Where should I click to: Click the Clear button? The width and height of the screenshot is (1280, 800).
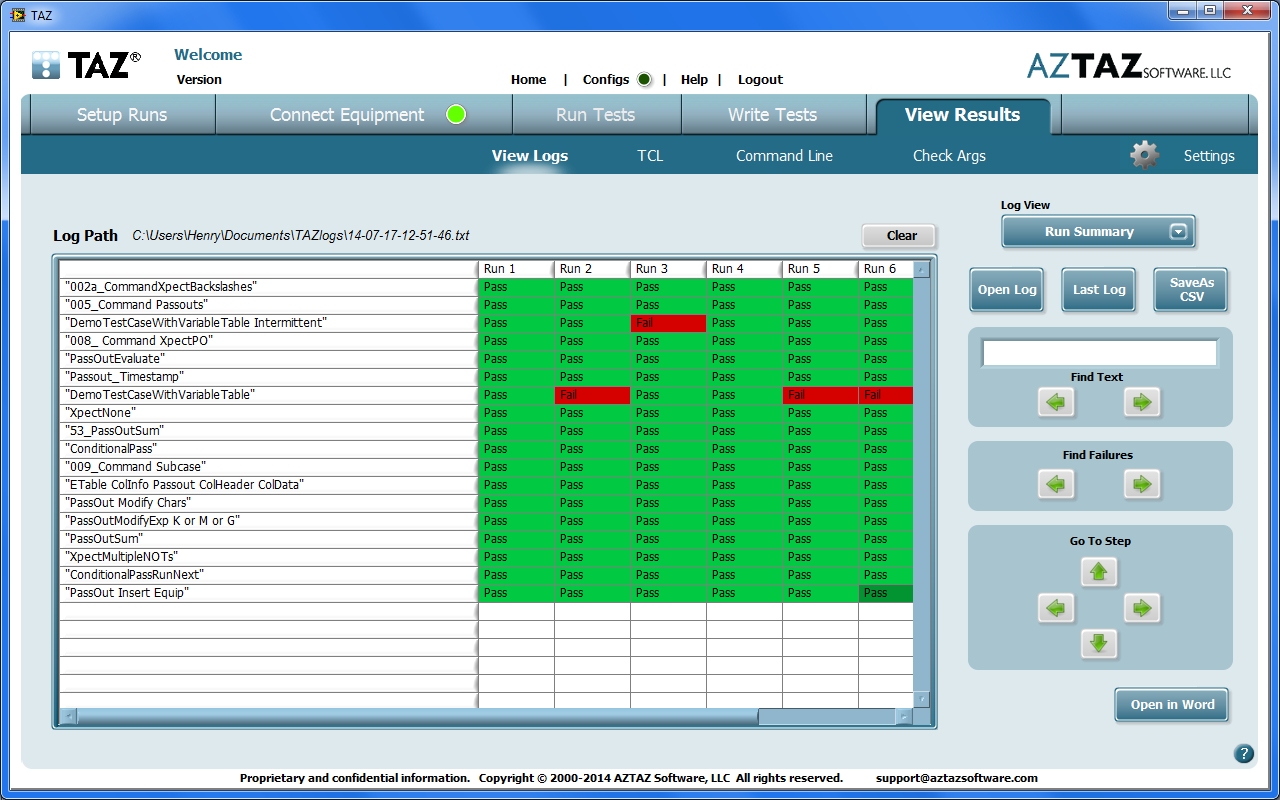pyautogui.click(x=900, y=236)
